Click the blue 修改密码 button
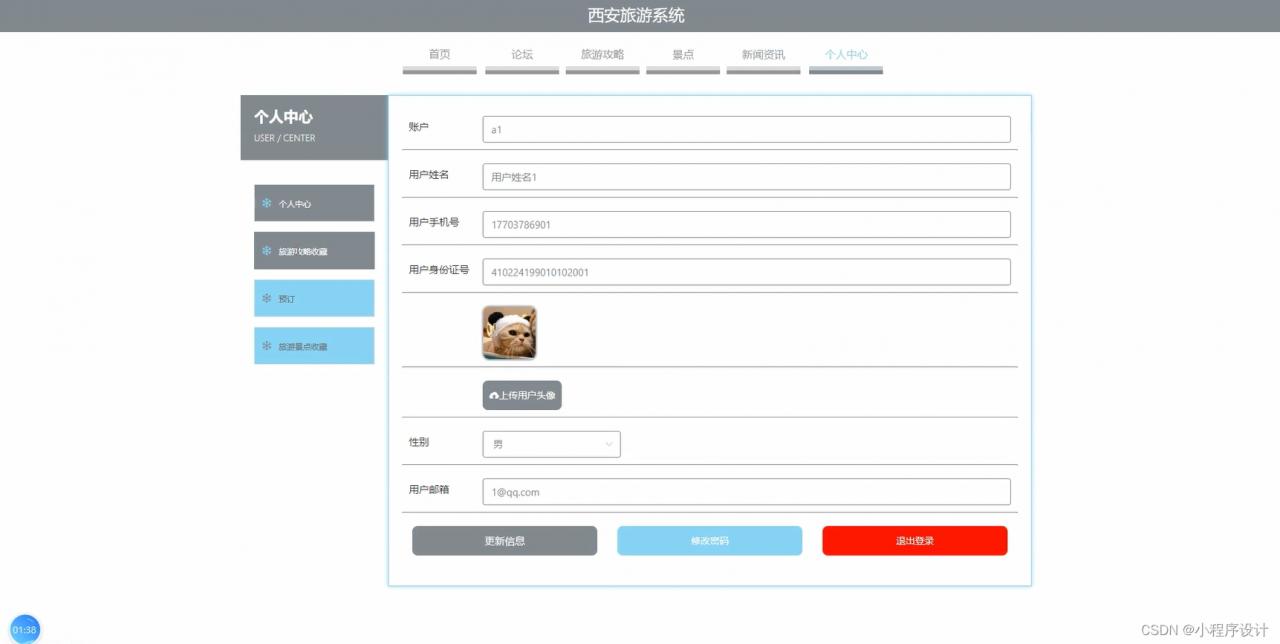This screenshot has width=1280, height=644. (x=709, y=541)
